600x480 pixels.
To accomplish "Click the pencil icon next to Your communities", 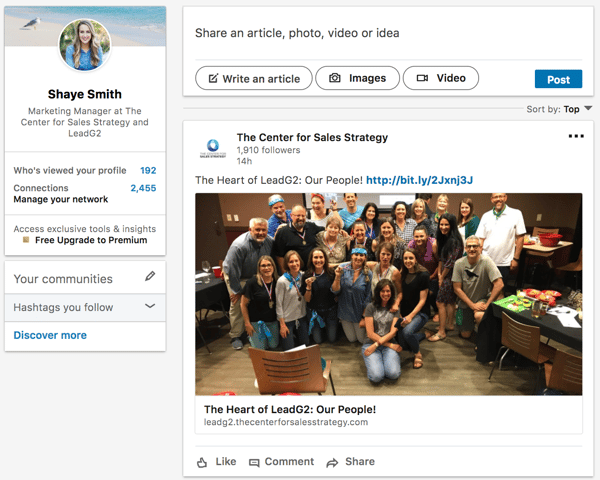I will (x=150, y=276).
